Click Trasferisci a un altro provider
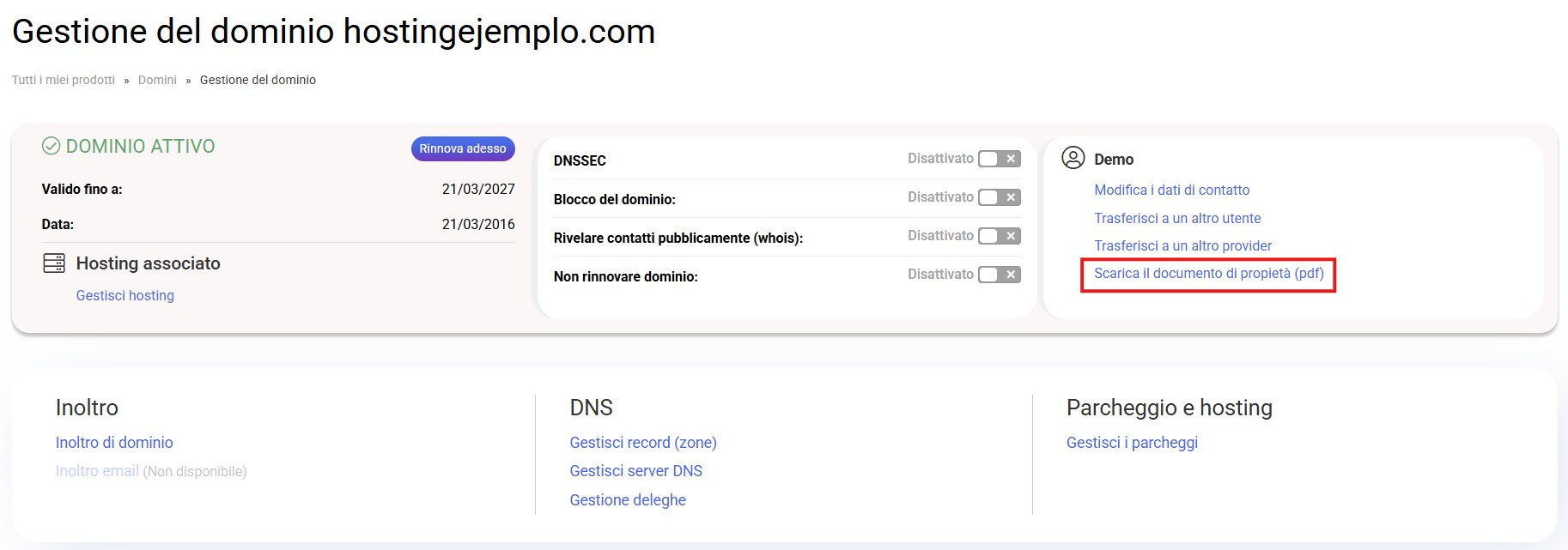 (x=1182, y=245)
